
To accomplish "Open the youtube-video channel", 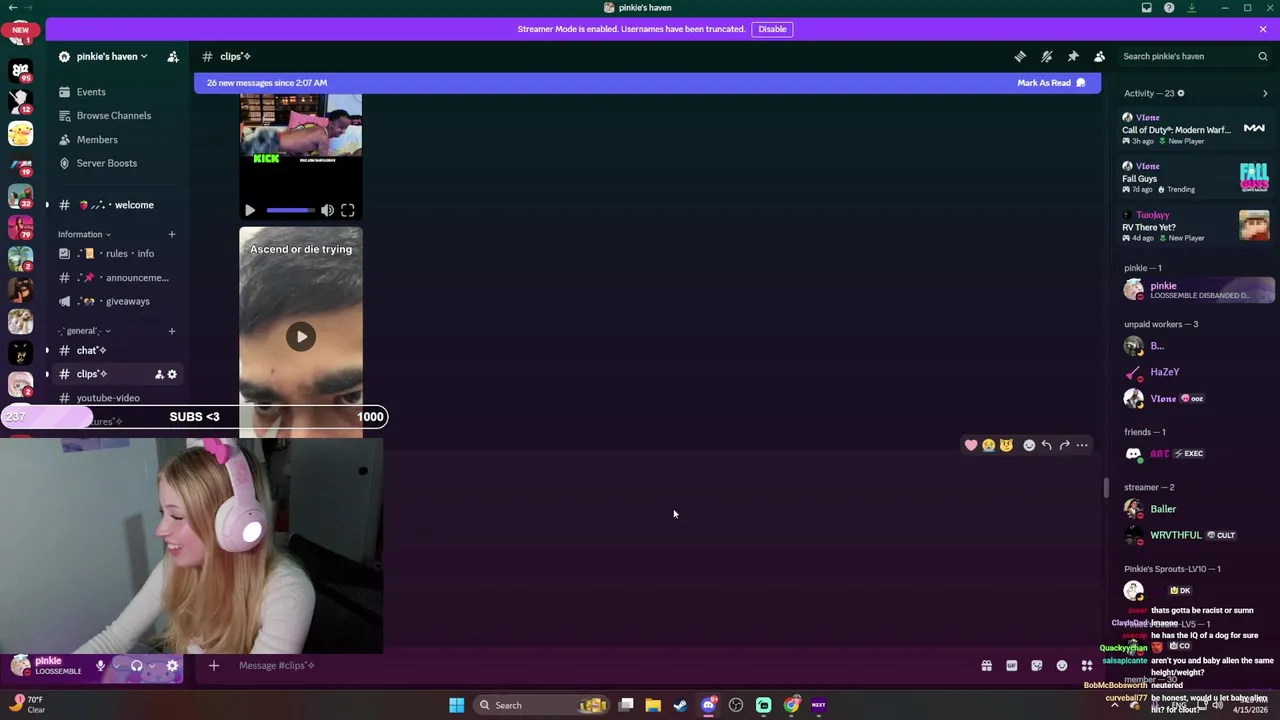I will click(x=118, y=398).
